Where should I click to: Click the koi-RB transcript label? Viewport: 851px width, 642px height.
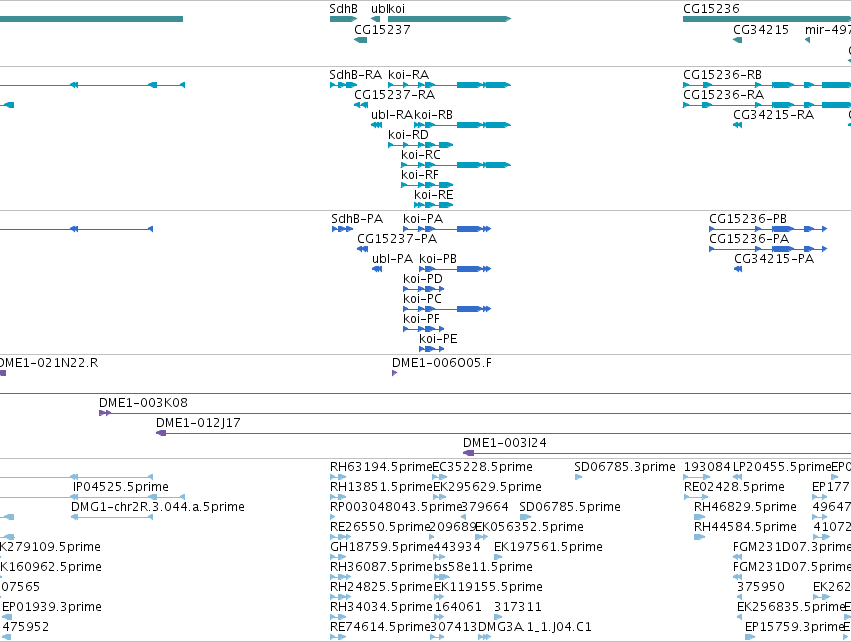(x=434, y=115)
